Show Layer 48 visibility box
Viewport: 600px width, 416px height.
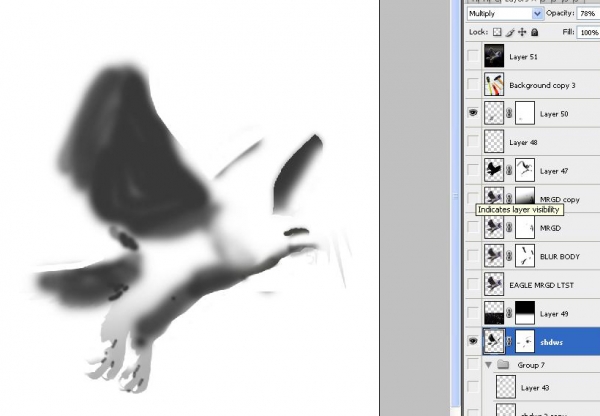(473, 142)
